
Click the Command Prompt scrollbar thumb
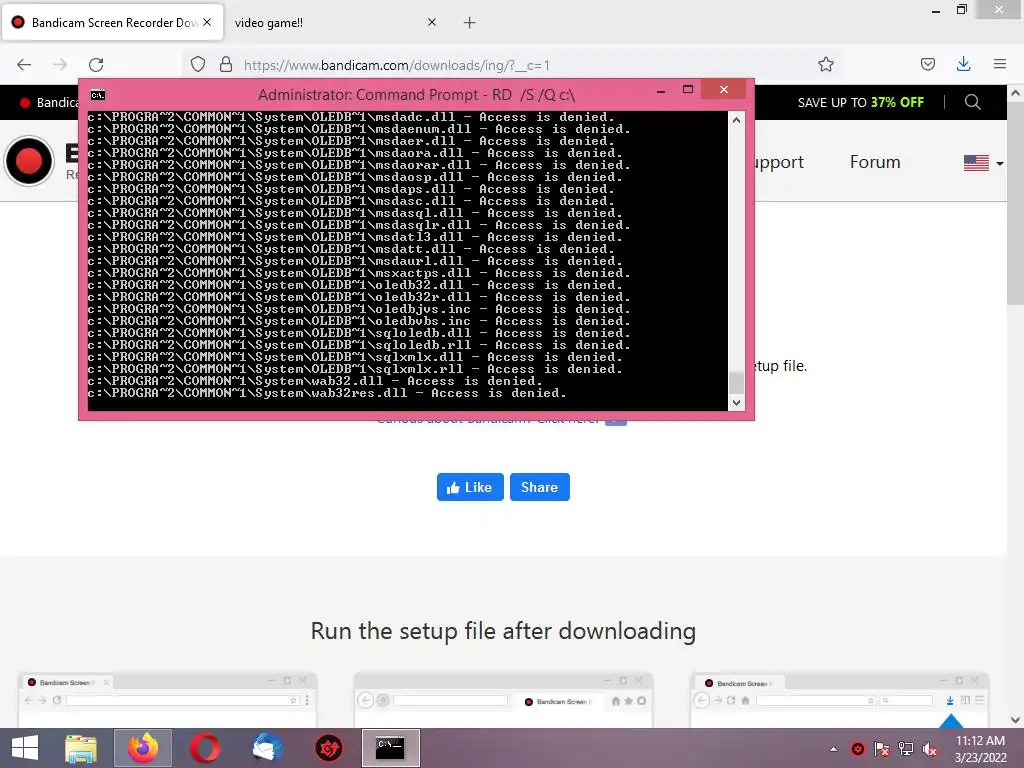736,383
